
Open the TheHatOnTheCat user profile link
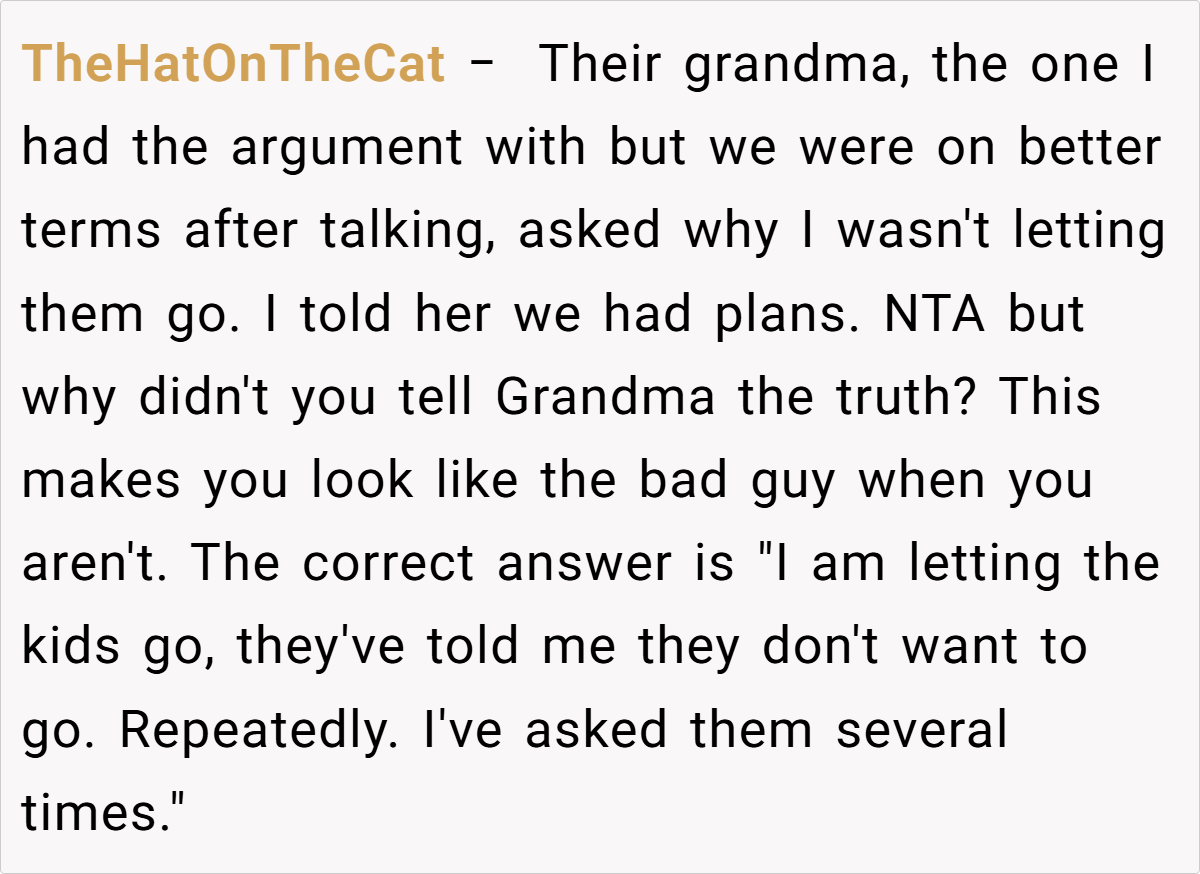coord(233,65)
